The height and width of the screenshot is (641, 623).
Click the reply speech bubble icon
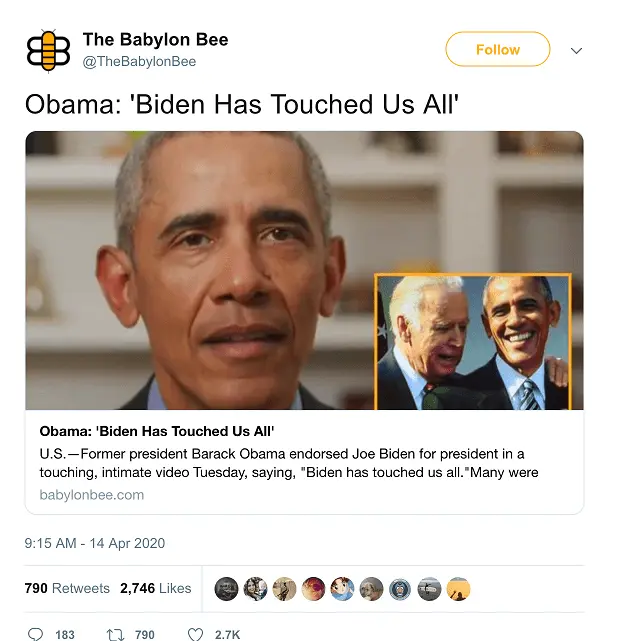point(35,634)
